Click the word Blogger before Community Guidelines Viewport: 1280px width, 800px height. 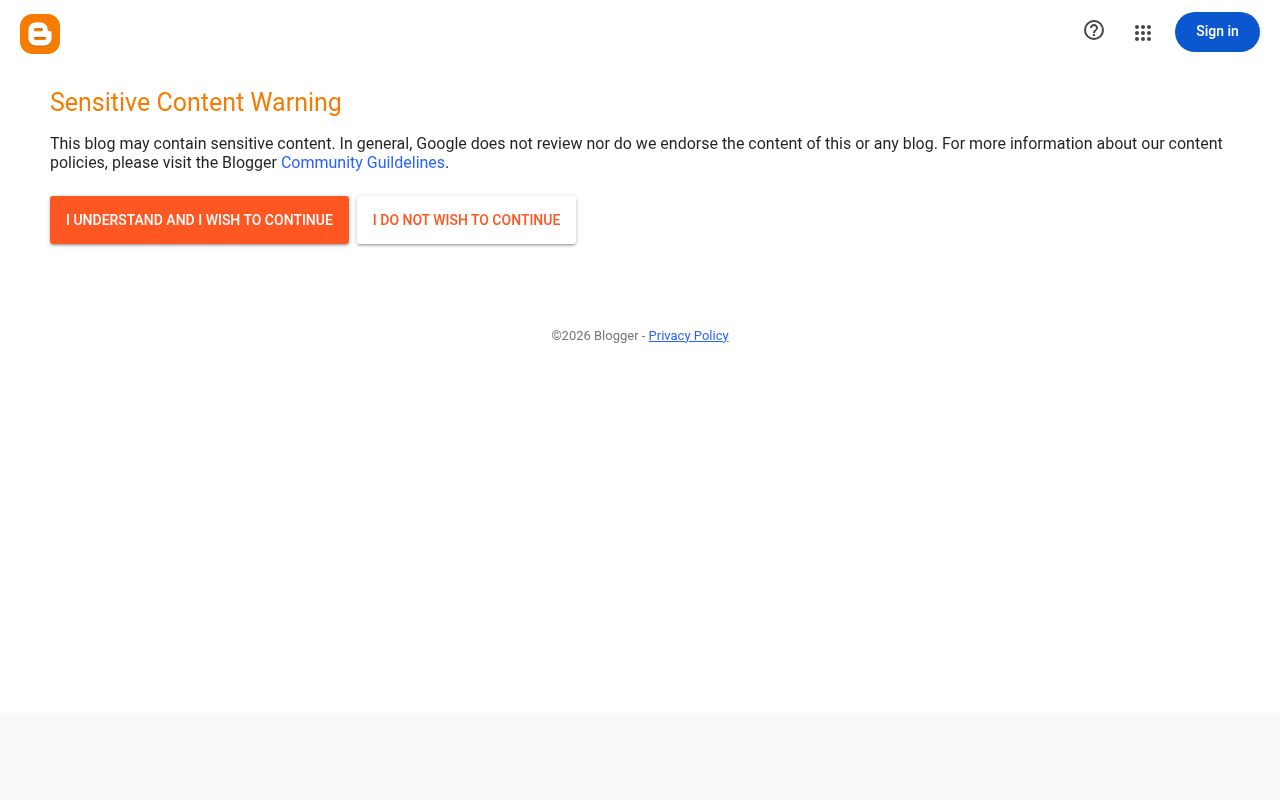(x=249, y=163)
